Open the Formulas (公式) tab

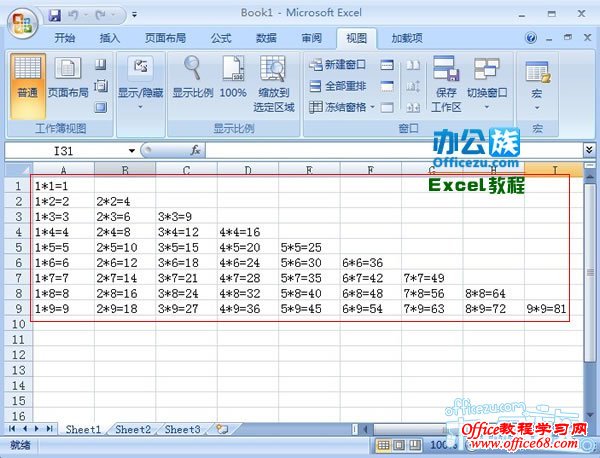tap(221, 38)
